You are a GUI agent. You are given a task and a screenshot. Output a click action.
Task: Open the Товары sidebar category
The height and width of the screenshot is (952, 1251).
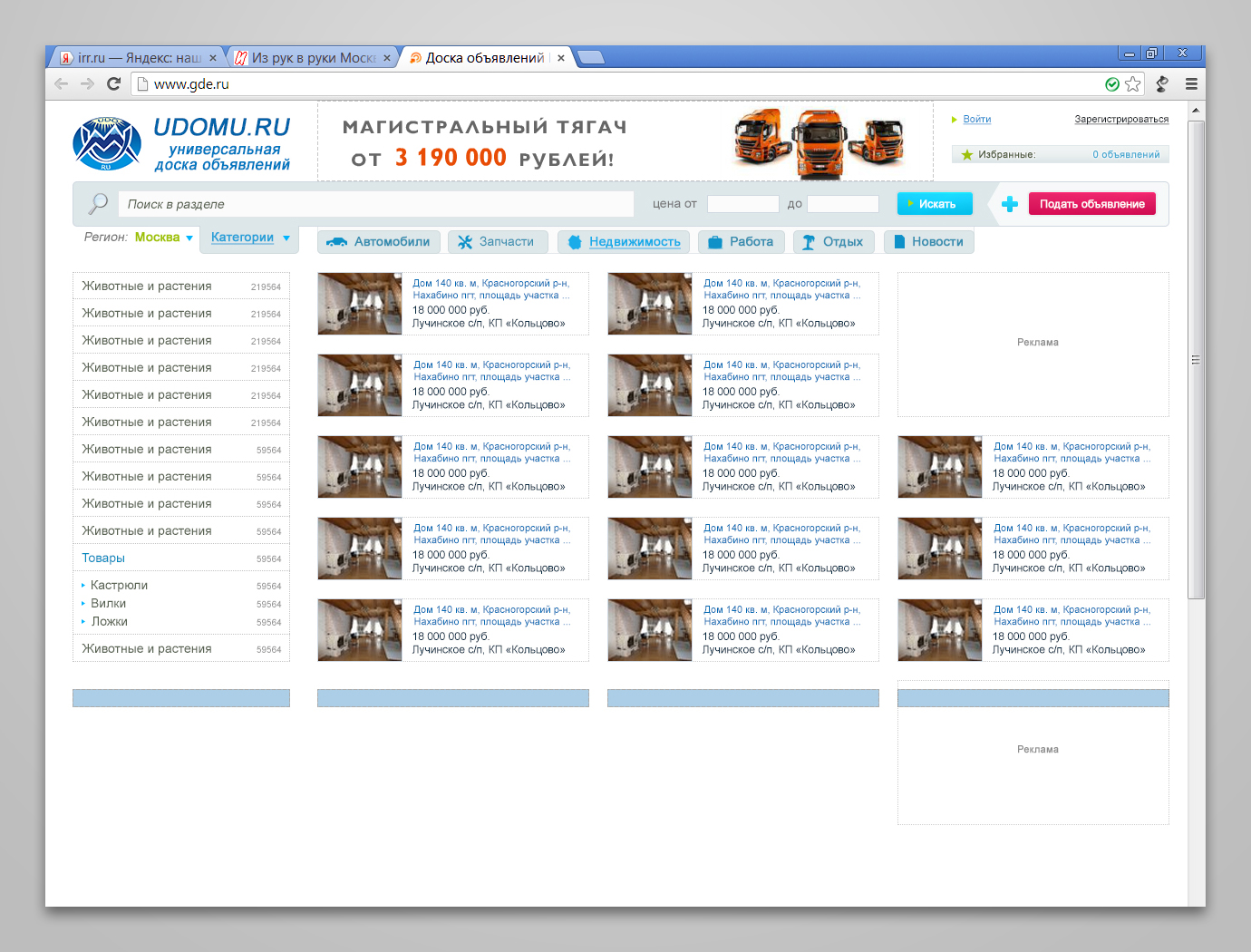(103, 559)
